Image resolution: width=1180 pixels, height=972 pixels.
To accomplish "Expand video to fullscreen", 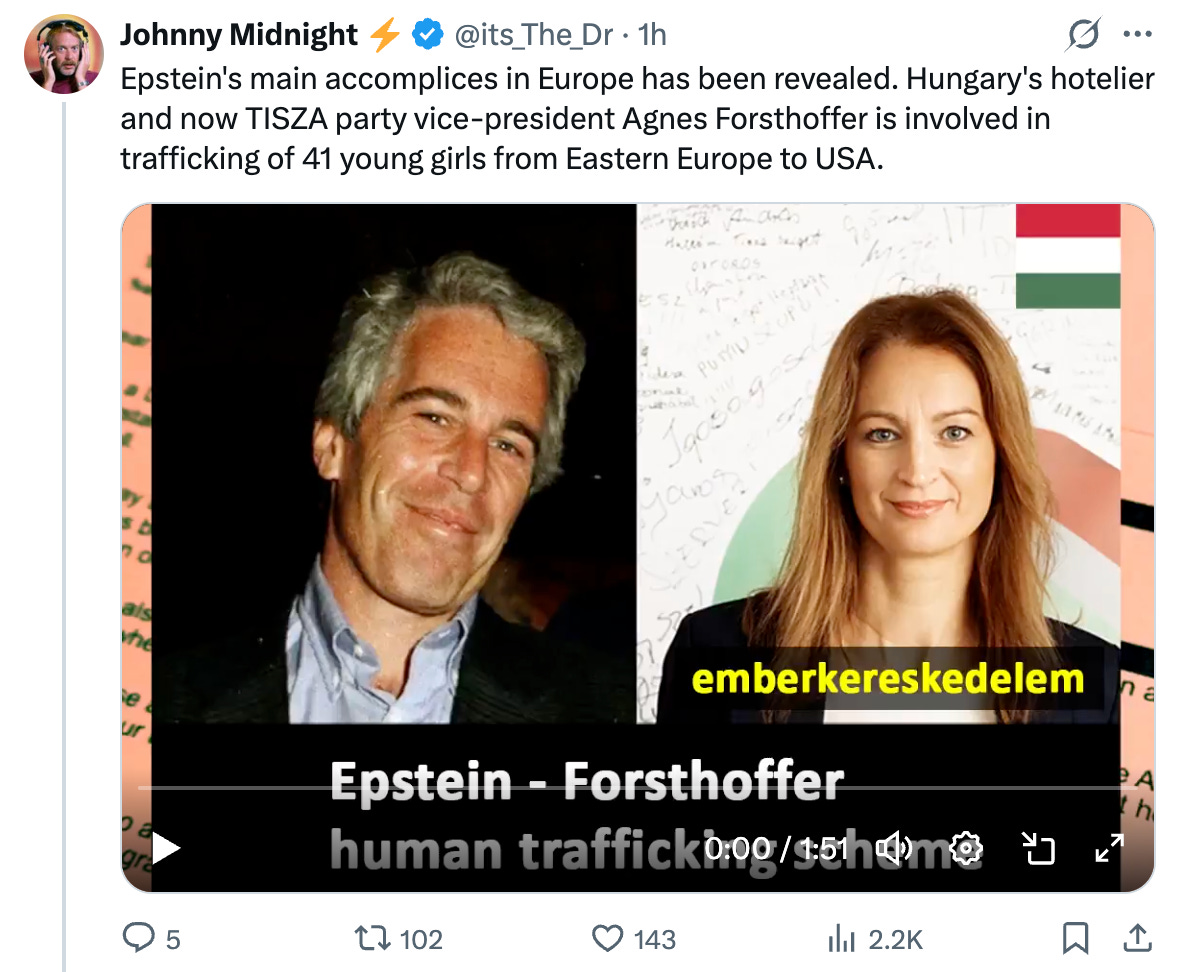I will 1109,849.
